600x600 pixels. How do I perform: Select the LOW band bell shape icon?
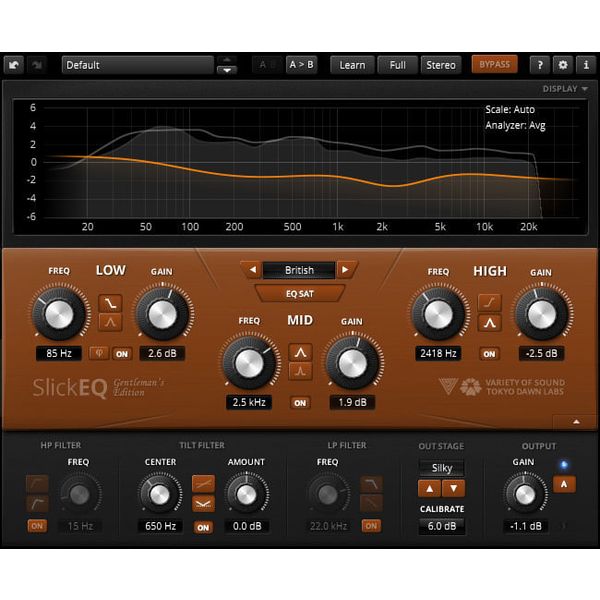[x=110, y=321]
